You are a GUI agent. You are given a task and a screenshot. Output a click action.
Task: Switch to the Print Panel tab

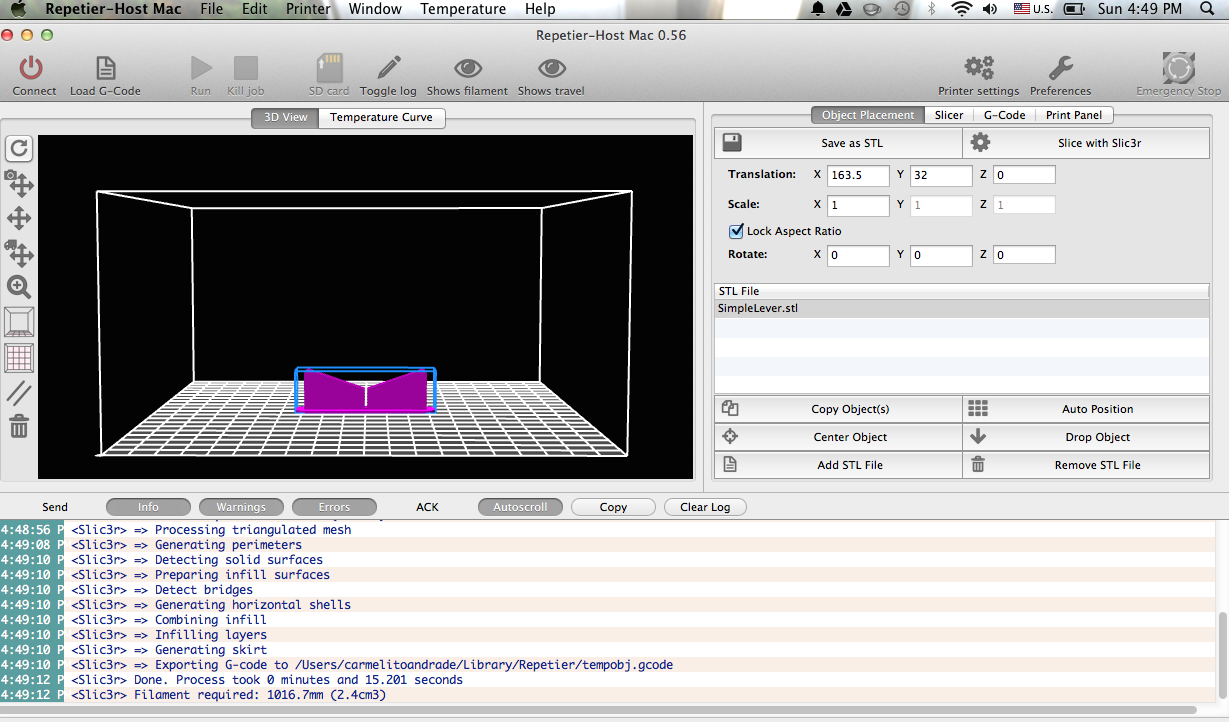coord(1074,115)
